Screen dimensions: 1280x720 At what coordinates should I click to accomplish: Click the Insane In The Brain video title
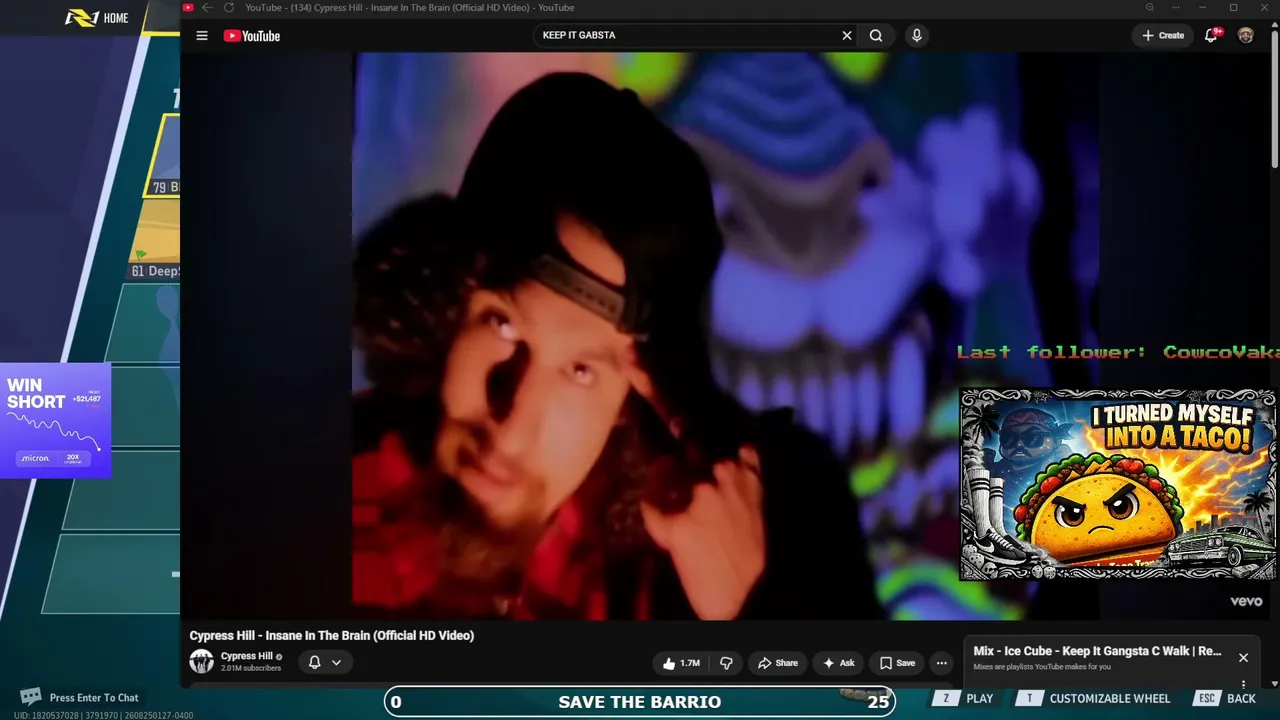(x=332, y=635)
